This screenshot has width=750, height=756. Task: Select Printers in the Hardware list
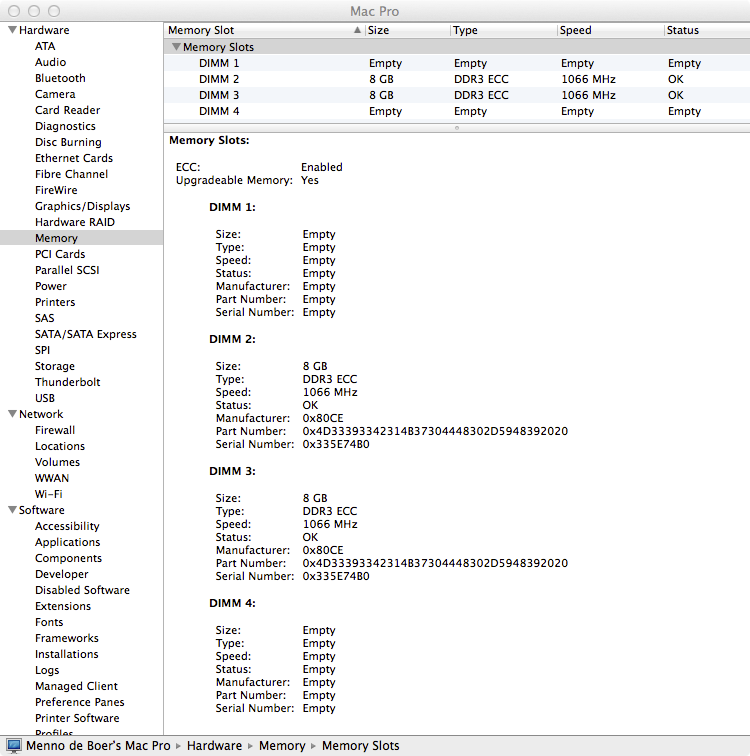click(55, 302)
